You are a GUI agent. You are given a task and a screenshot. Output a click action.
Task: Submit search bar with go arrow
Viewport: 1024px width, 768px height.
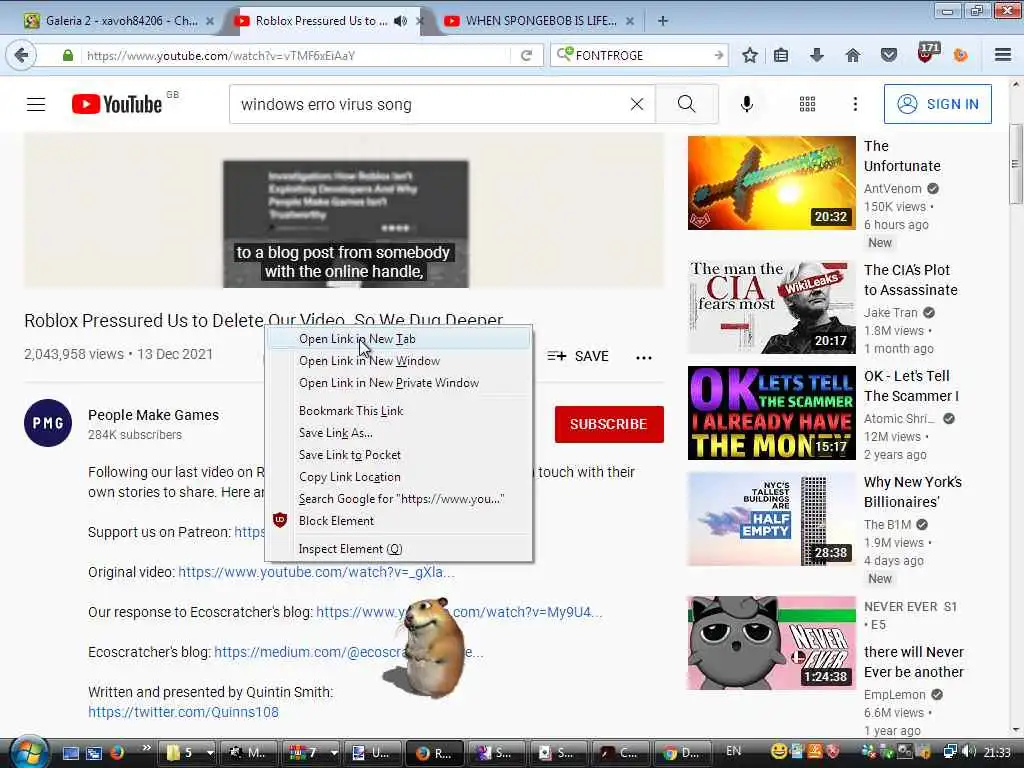pyautogui.click(x=718, y=56)
